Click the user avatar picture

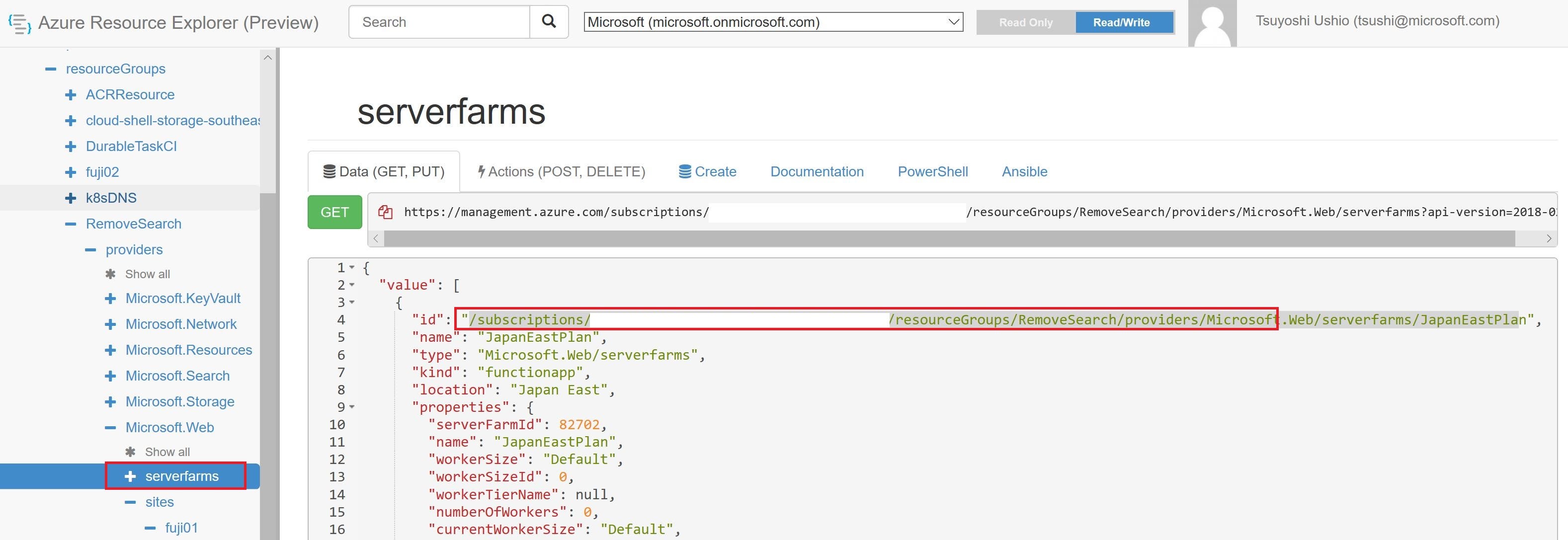pos(1213,23)
